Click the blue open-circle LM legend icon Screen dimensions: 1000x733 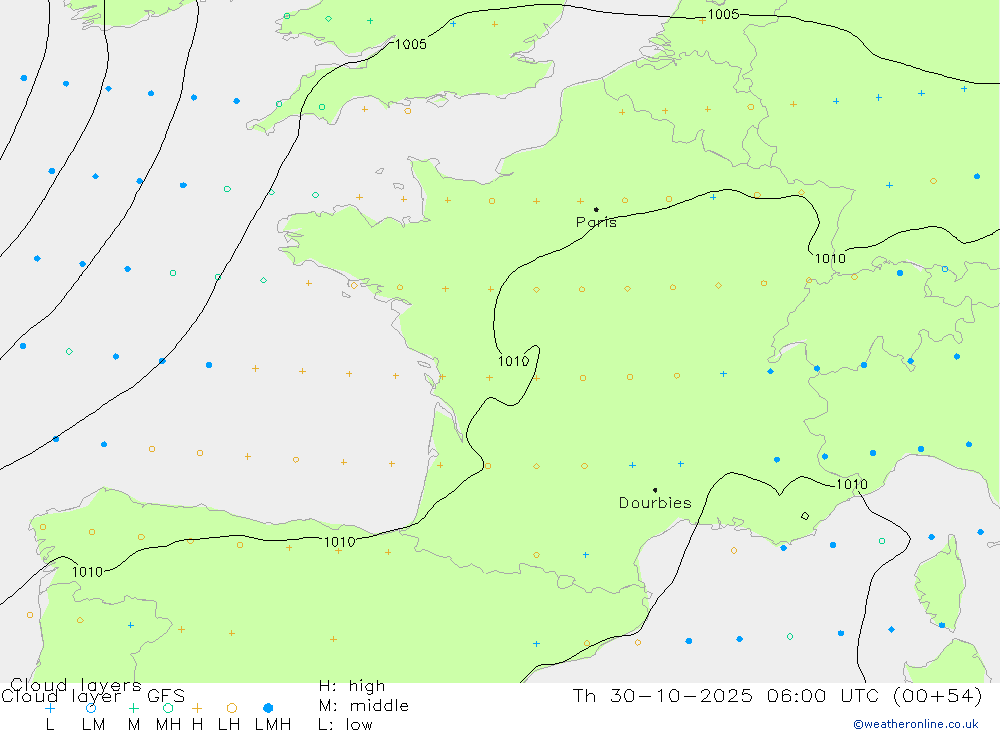[x=91, y=708]
